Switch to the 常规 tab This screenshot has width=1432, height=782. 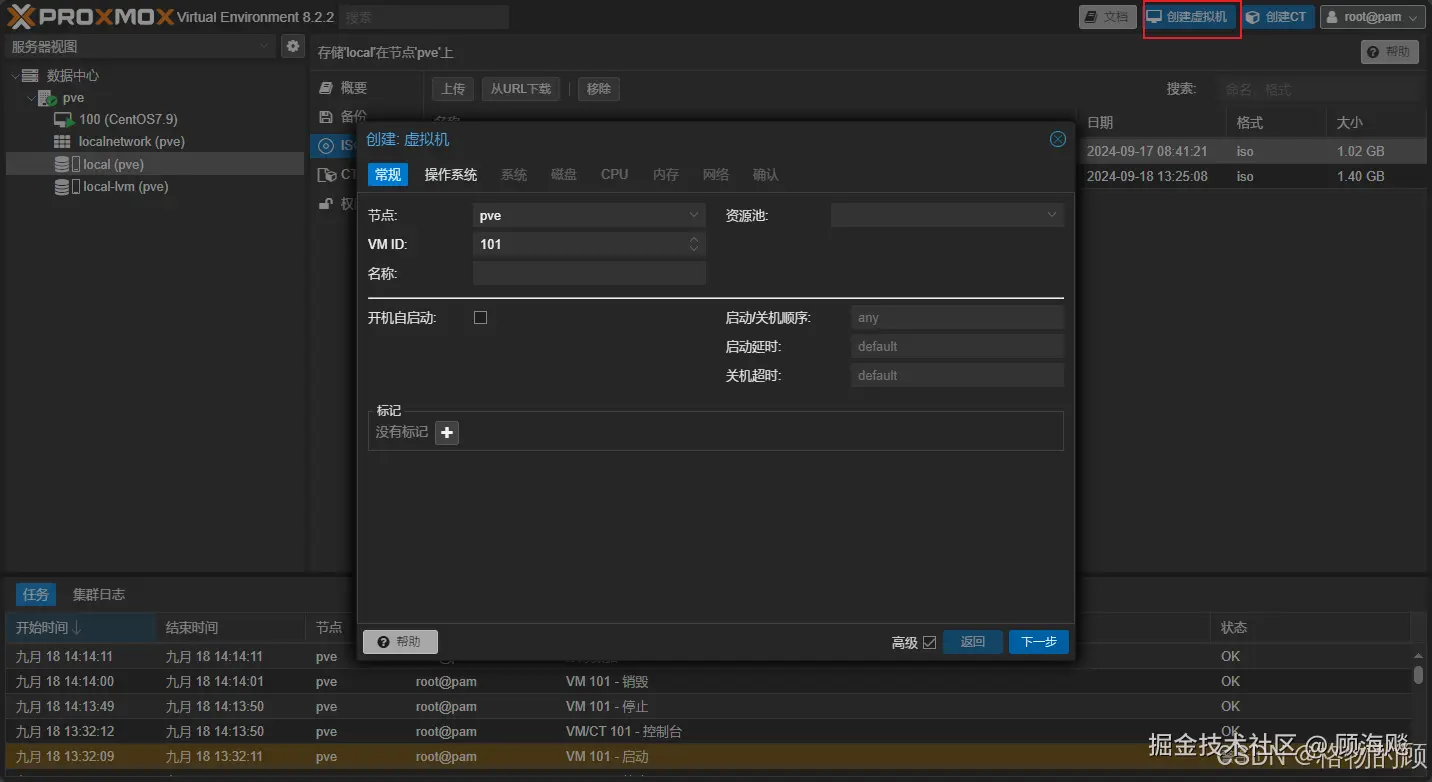[388, 174]
